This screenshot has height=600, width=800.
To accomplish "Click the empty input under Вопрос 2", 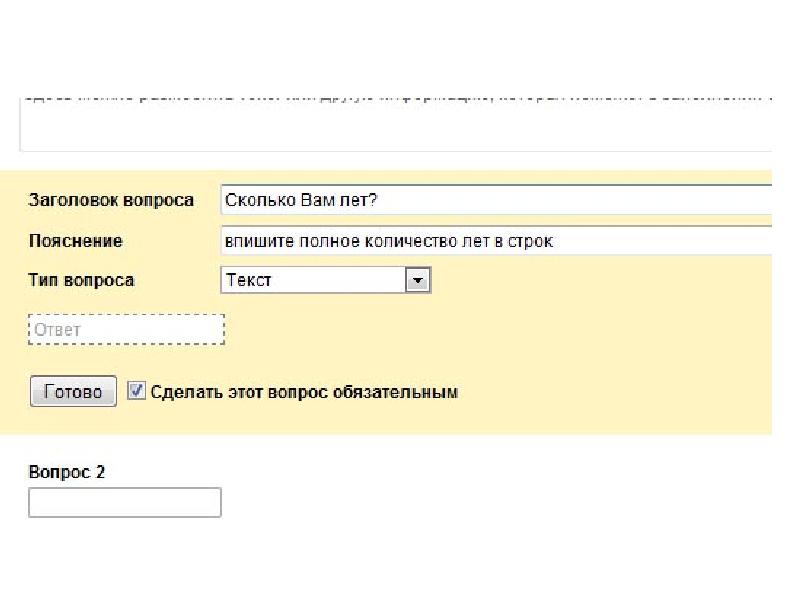I will click(125, 503).
